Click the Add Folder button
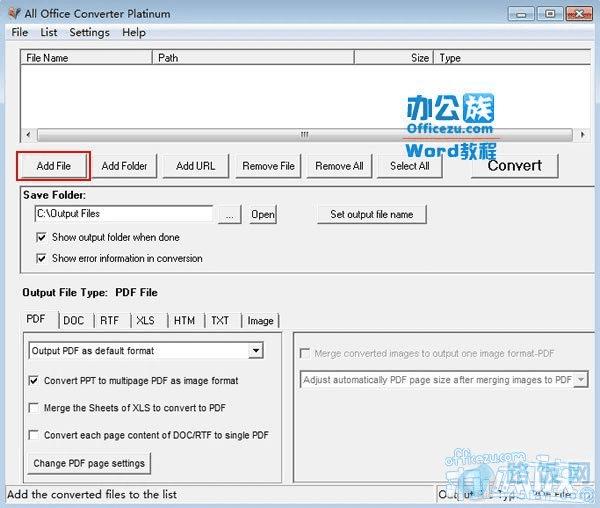This screenshot has height=508, width=600. tap(124, 166)
